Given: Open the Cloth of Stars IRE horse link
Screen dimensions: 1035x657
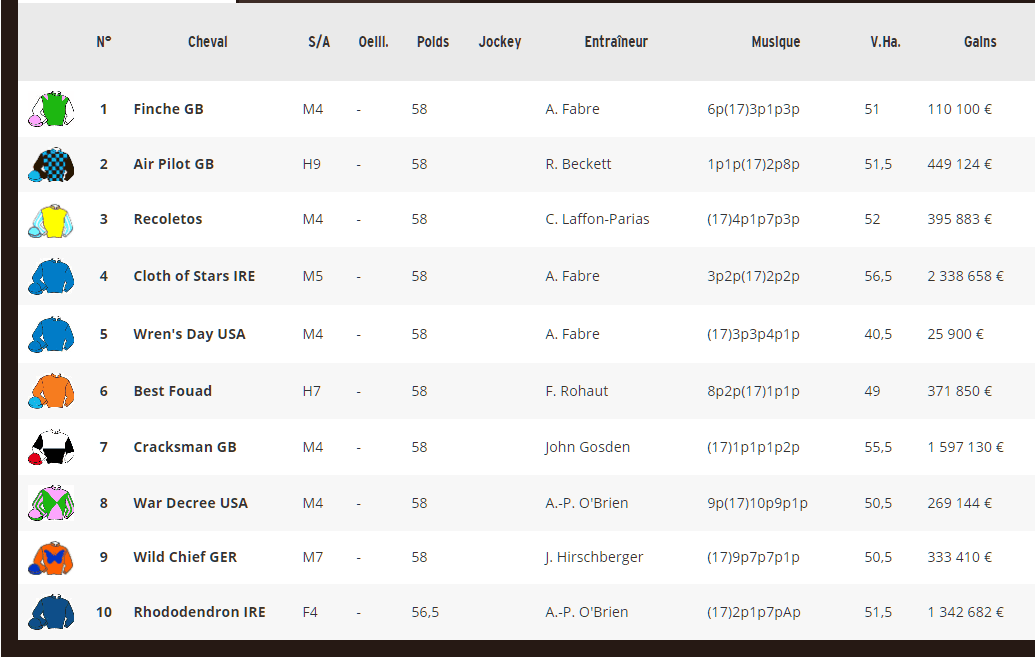Looking at the screenshot, I should pos(194,276).
